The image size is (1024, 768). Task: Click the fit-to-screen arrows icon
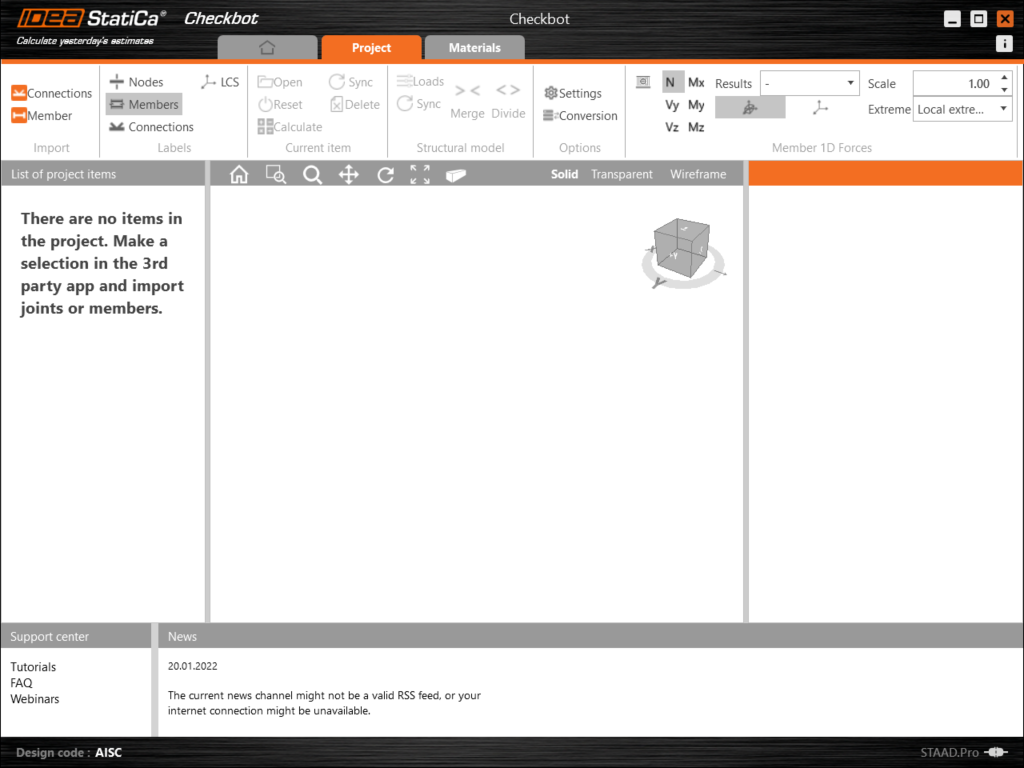tap(420, 175)
